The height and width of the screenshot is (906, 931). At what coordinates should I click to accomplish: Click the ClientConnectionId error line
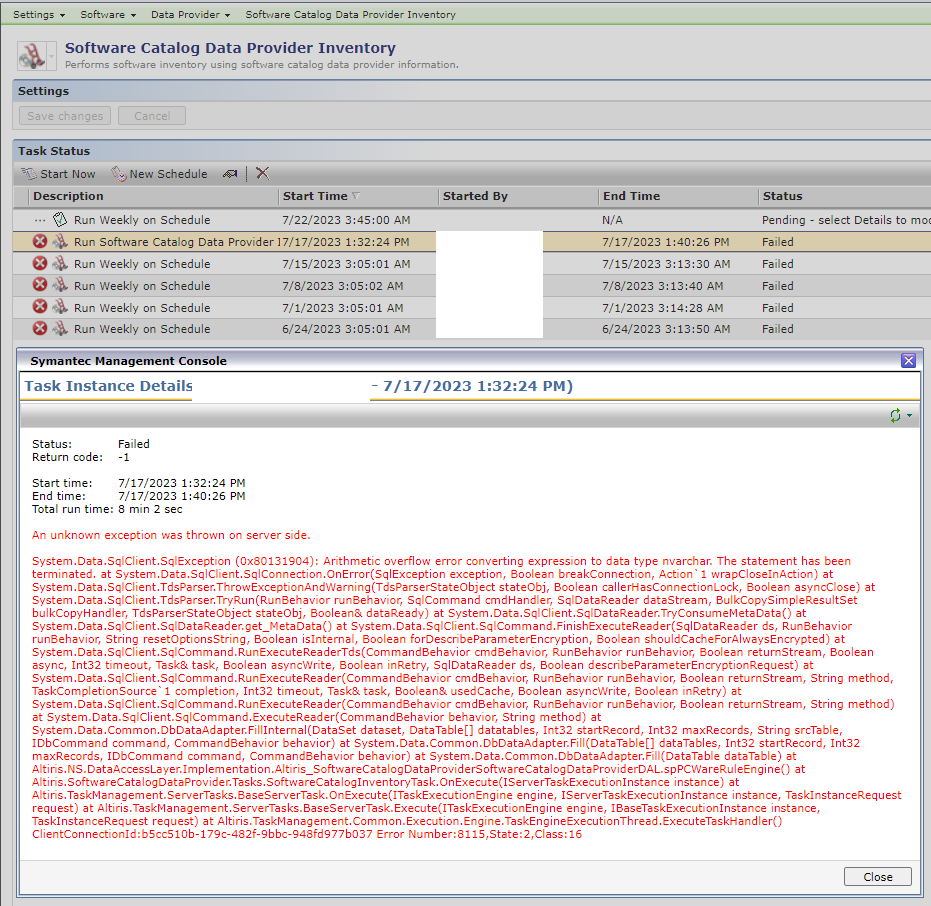[x=307, y=834]
